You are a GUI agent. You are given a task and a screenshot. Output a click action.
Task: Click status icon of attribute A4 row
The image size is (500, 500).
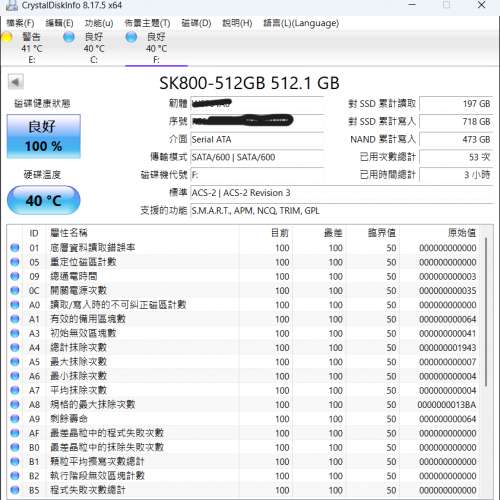tap(15, 348)
